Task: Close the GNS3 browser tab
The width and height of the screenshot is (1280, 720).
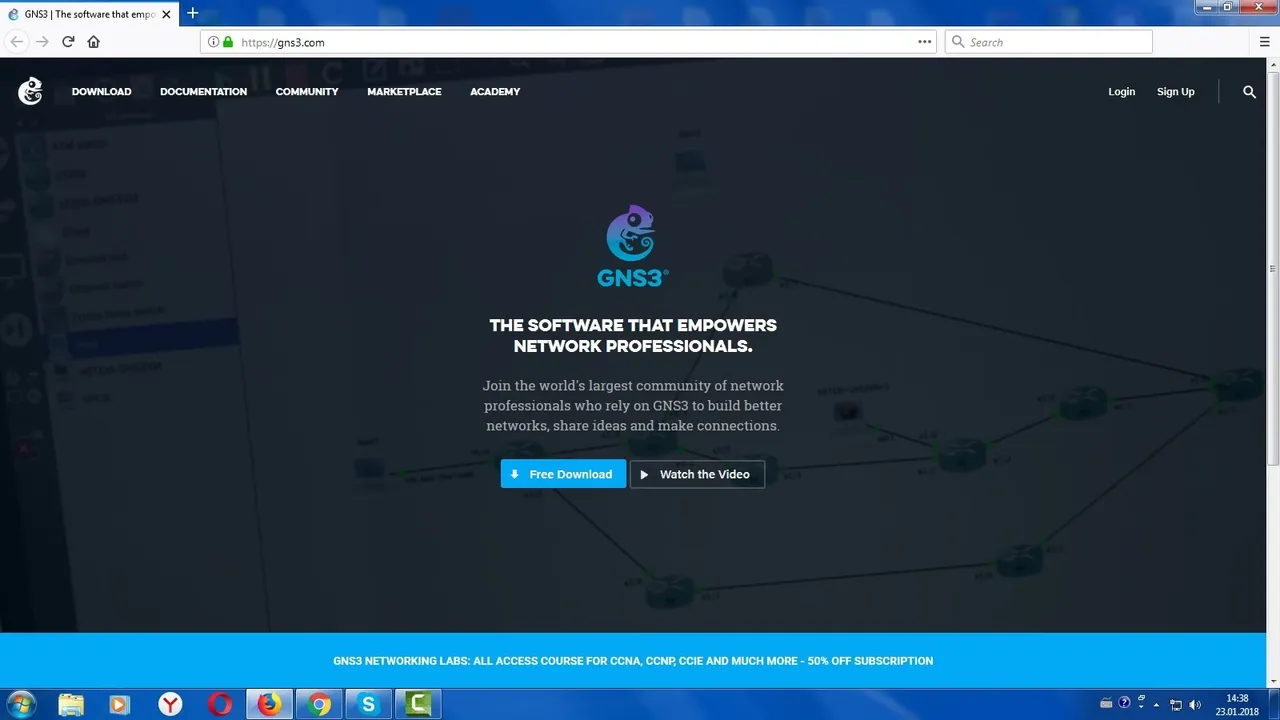Action: pos(166,14)
